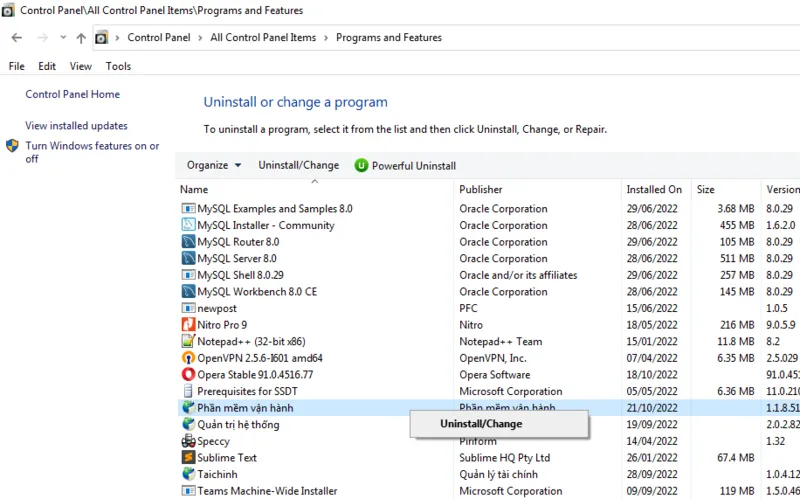Open the Control Panel Home link

click(72, 94)
